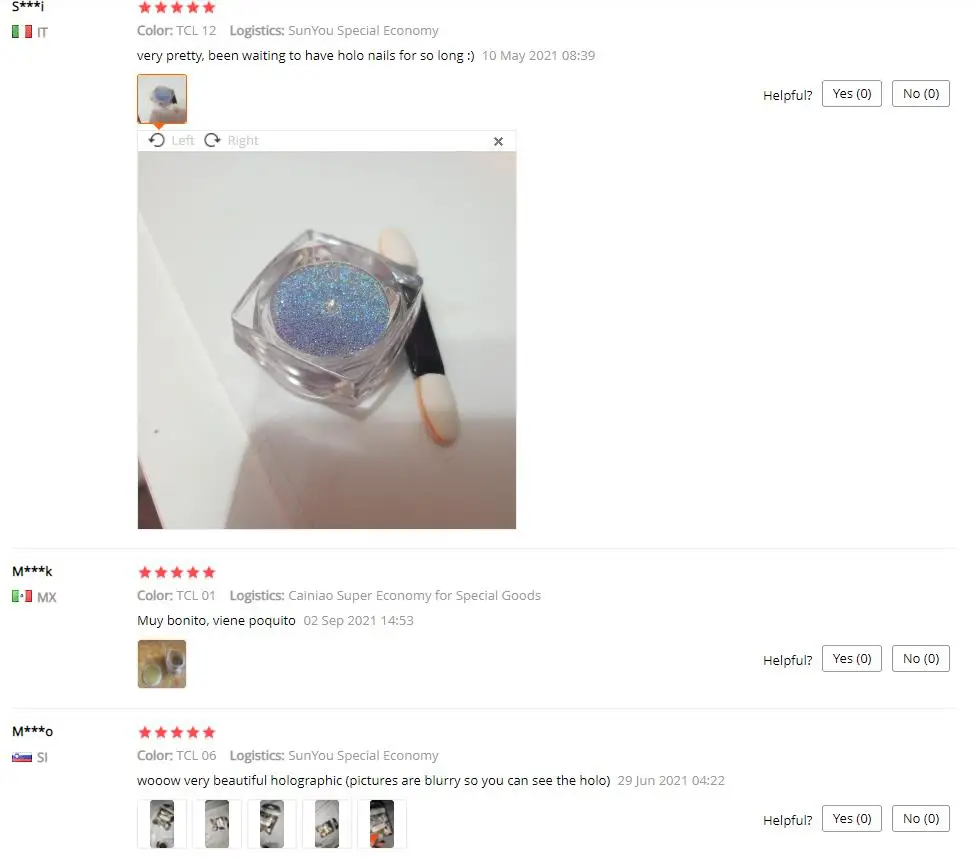Vote Yes on the M***o review
Viewport: 975px width, 859px height.
point(851,819)
